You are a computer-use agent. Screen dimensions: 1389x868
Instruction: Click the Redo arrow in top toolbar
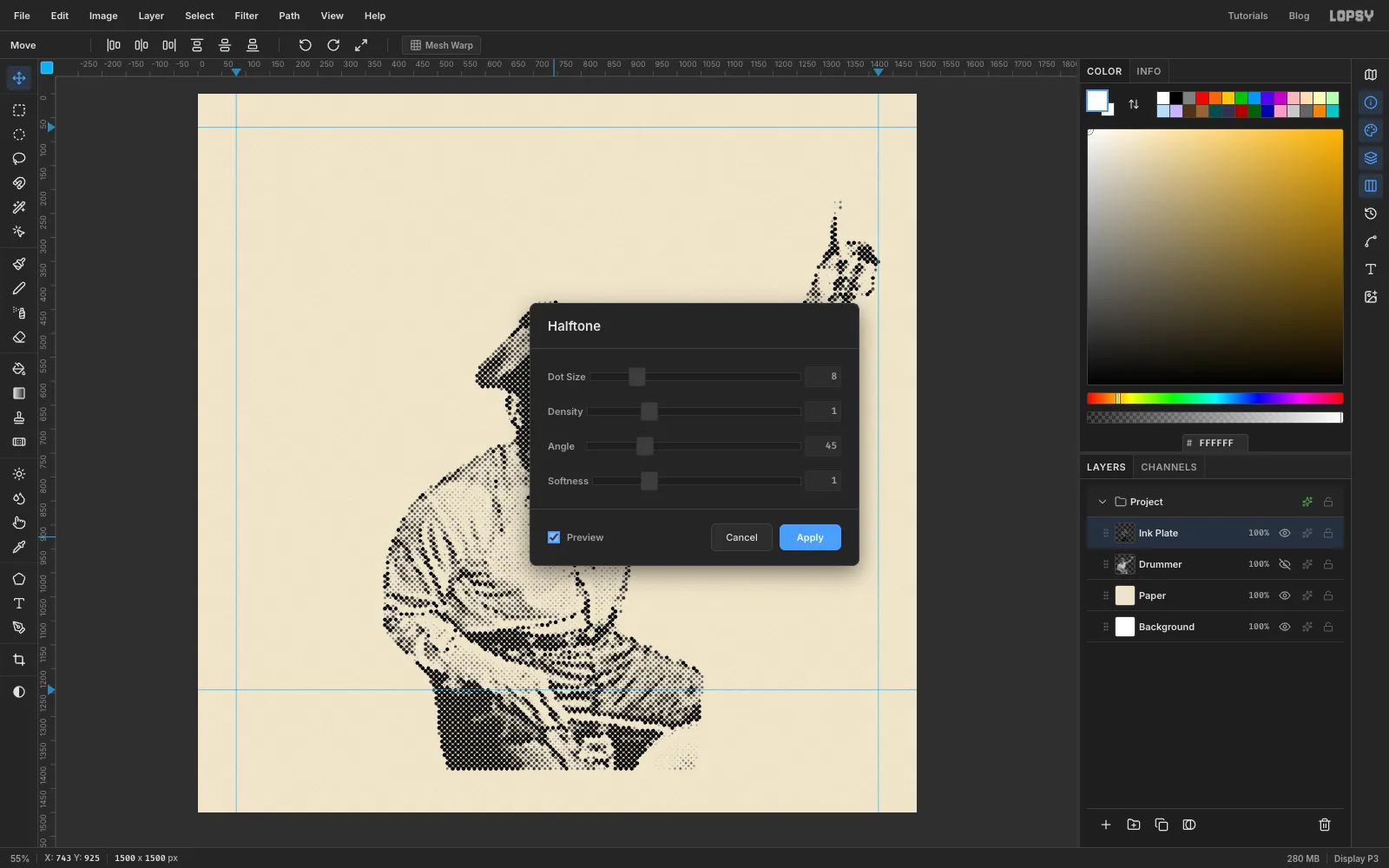click(332, 45)
